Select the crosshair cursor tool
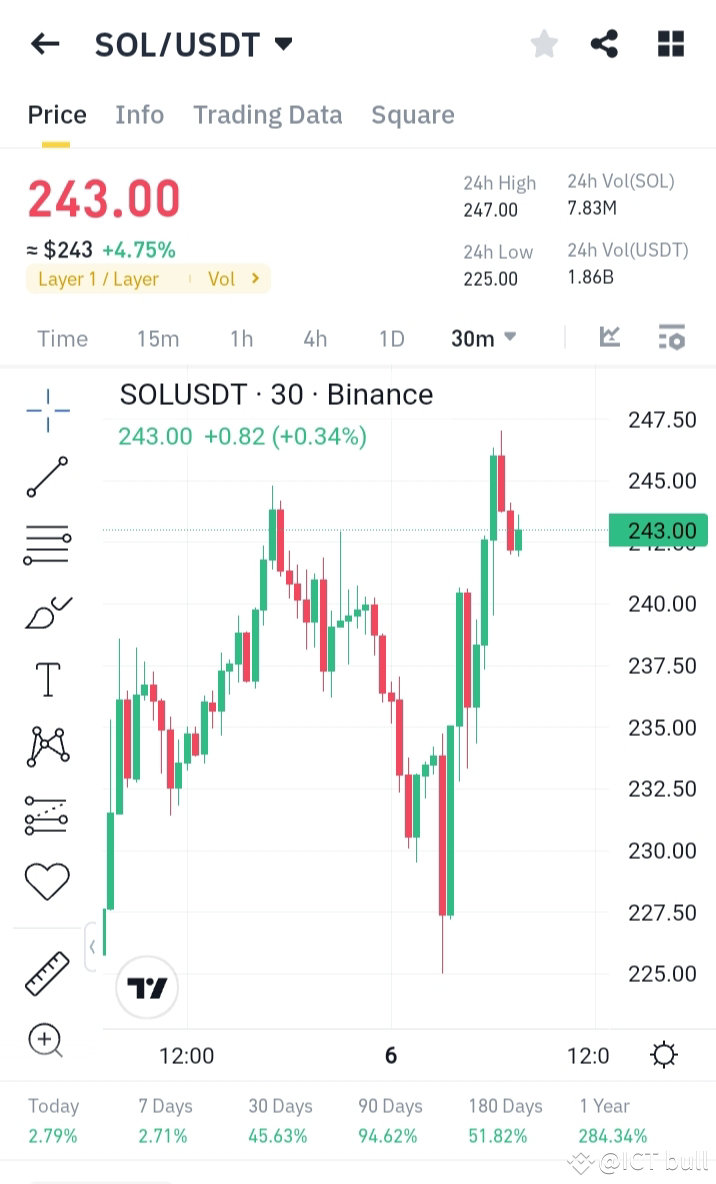 point(46,410)
